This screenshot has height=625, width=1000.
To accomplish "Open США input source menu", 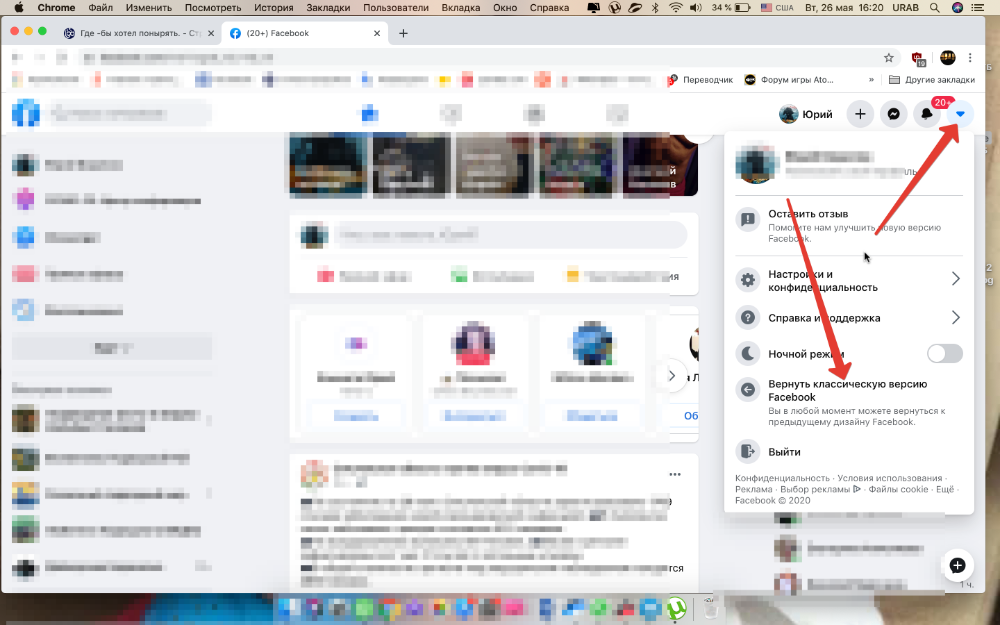I will (x=776, y=8).
